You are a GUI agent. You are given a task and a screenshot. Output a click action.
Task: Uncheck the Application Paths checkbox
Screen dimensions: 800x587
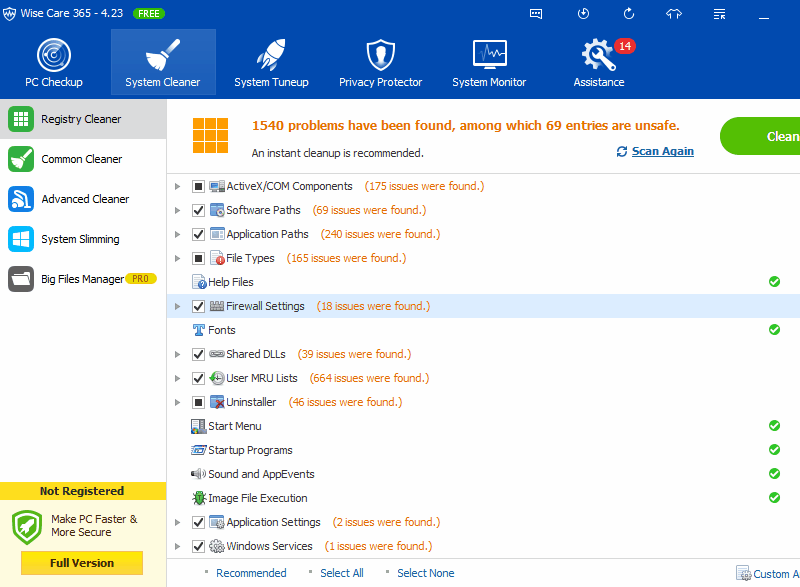[198, 234]
